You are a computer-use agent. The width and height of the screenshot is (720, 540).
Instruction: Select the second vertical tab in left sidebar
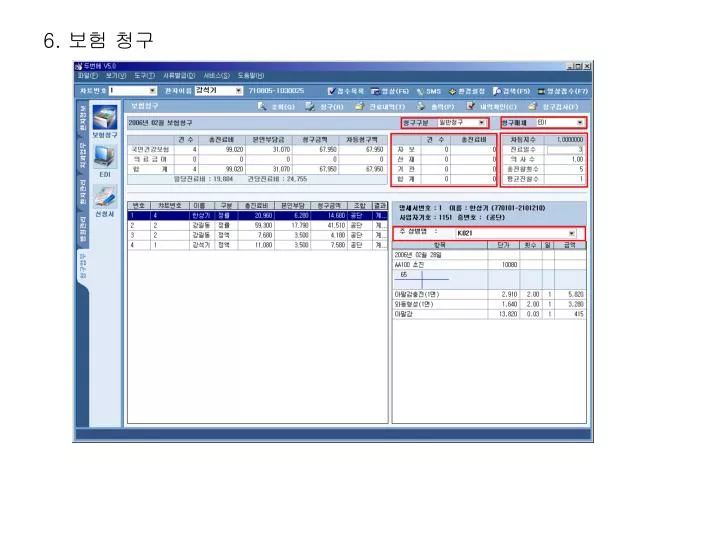[x=83, y=154]
